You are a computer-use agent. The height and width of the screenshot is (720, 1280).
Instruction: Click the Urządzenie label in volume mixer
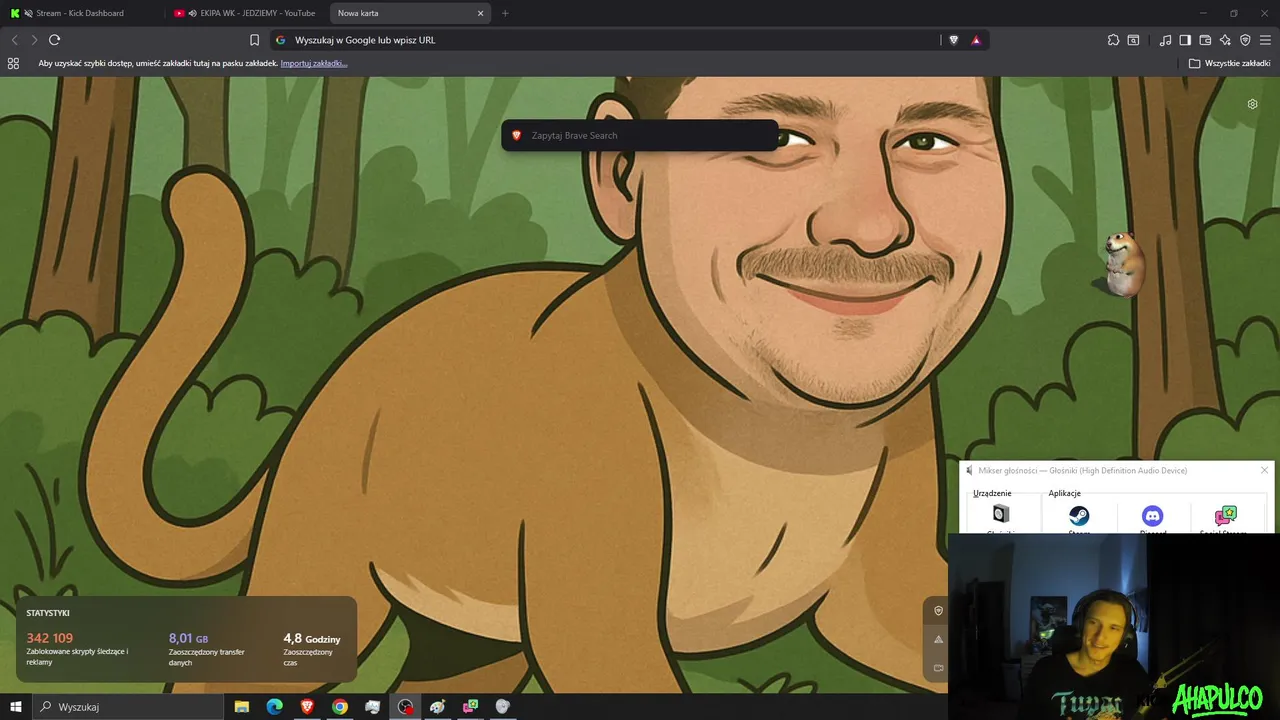point(992,493)
